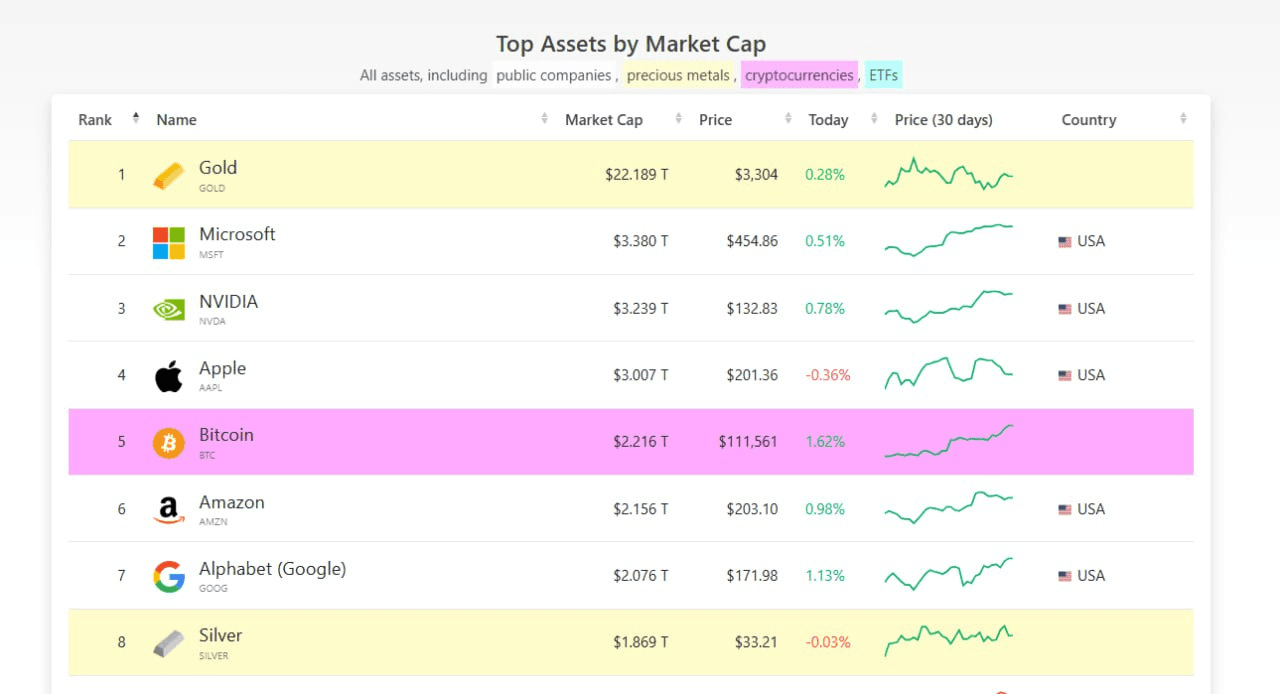
Task: Click the Gold bar icon
Action: point(169,176)
